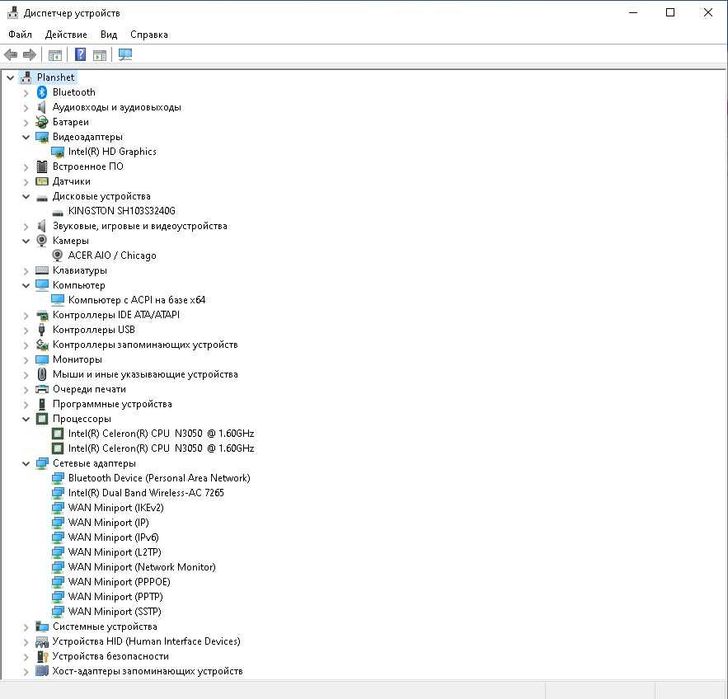Click the Forward arrow toolbar icon

(x=30, y=55)
